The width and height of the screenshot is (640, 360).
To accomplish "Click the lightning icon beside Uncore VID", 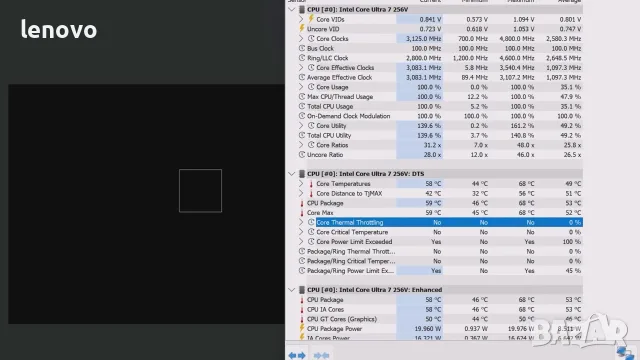I will pyautogui.click(x=302, y=29).
